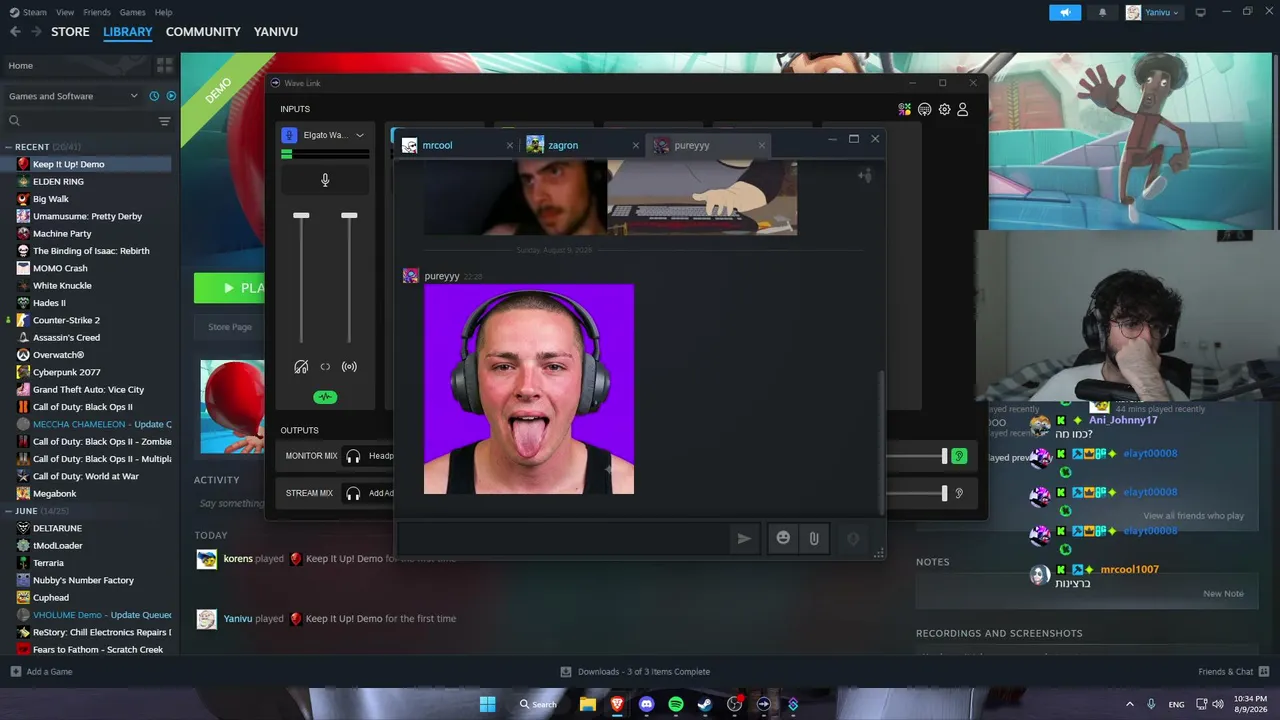Toggle ready-to-play filter icon in Steam sidebar
This screenshot has width=1280, height=720.
[171, 96]
